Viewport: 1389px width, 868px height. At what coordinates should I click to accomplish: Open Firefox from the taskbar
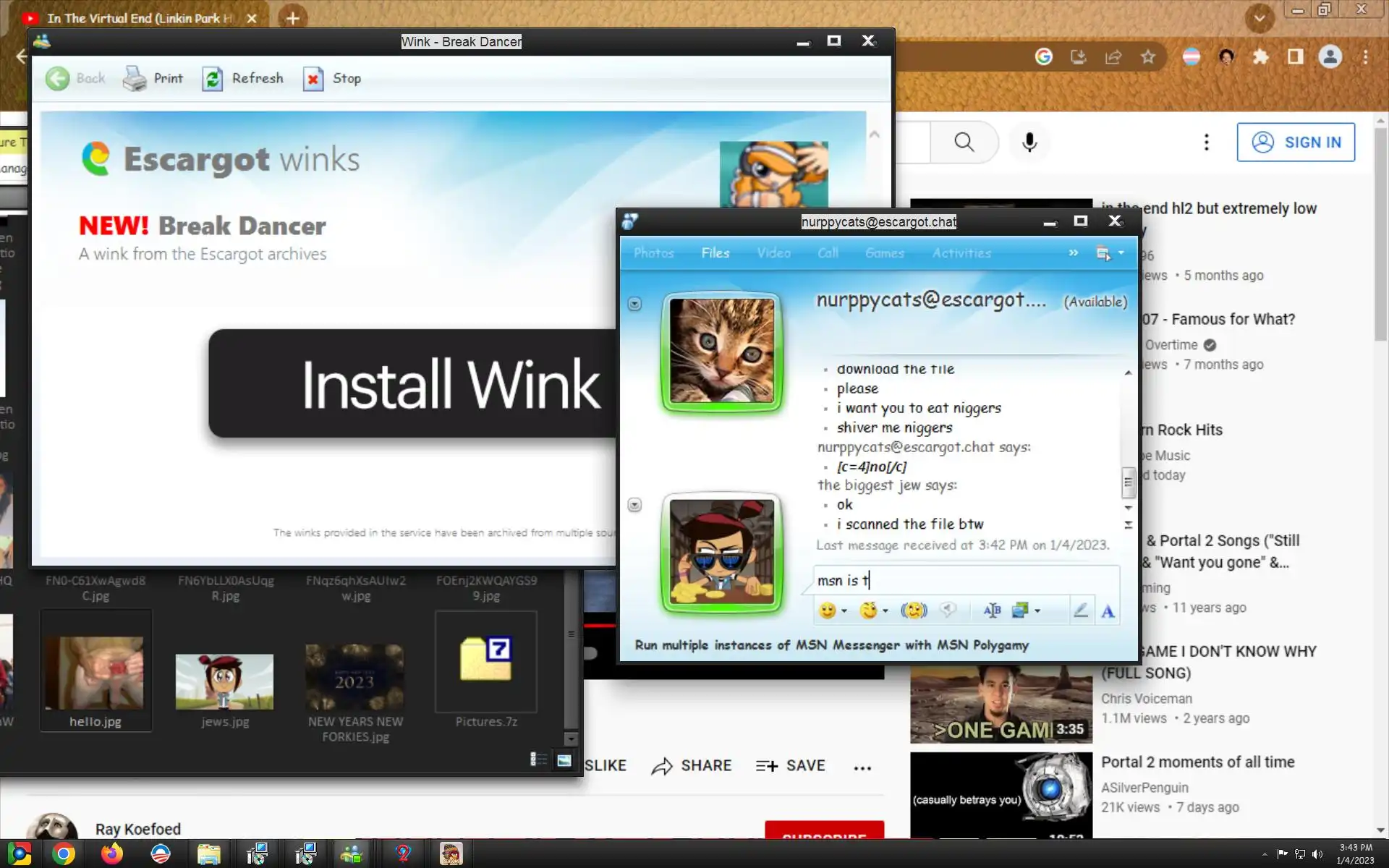tap(111, 854)
